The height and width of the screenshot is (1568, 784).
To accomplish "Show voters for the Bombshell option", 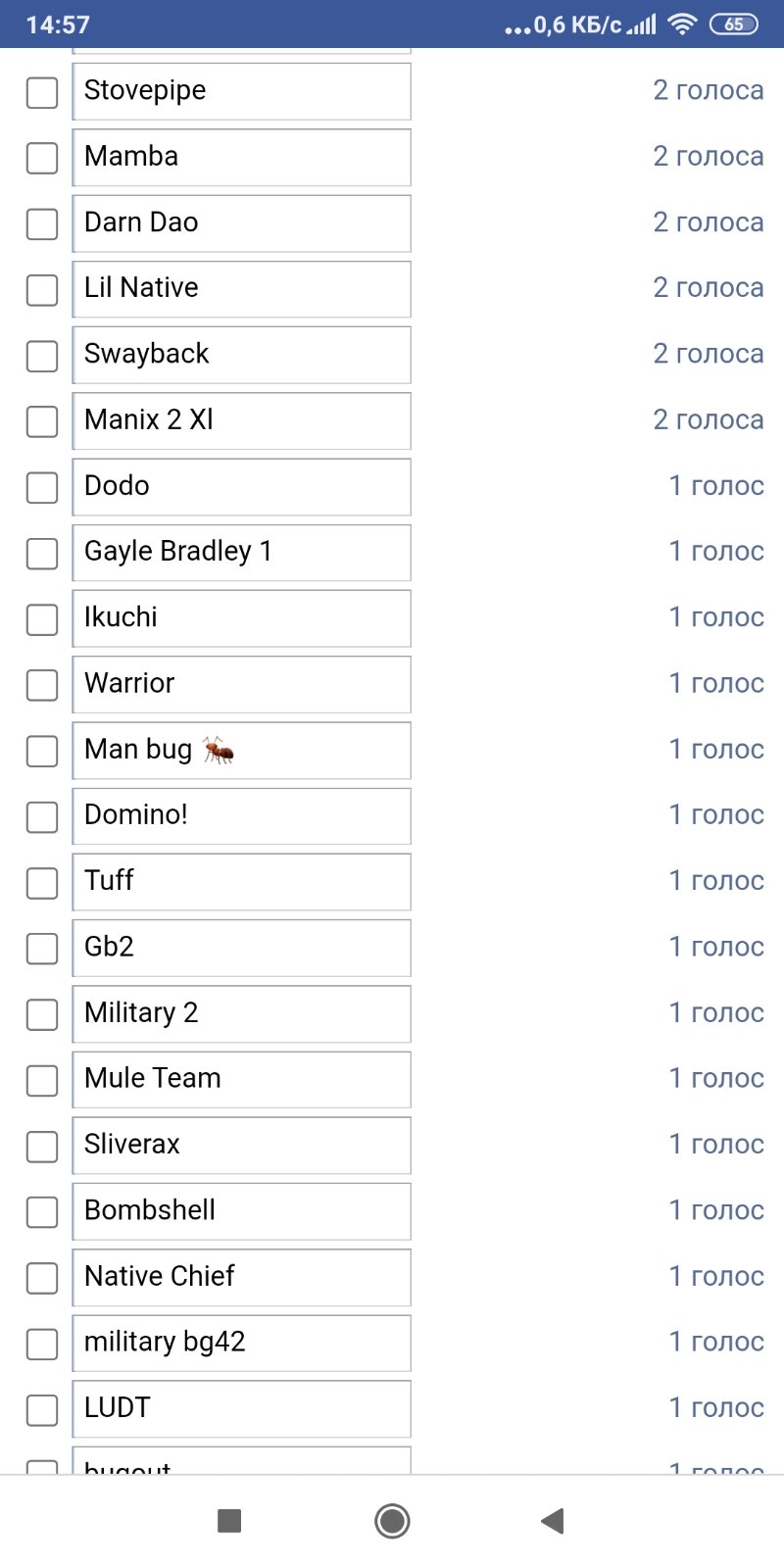I will click(716, 1210).
